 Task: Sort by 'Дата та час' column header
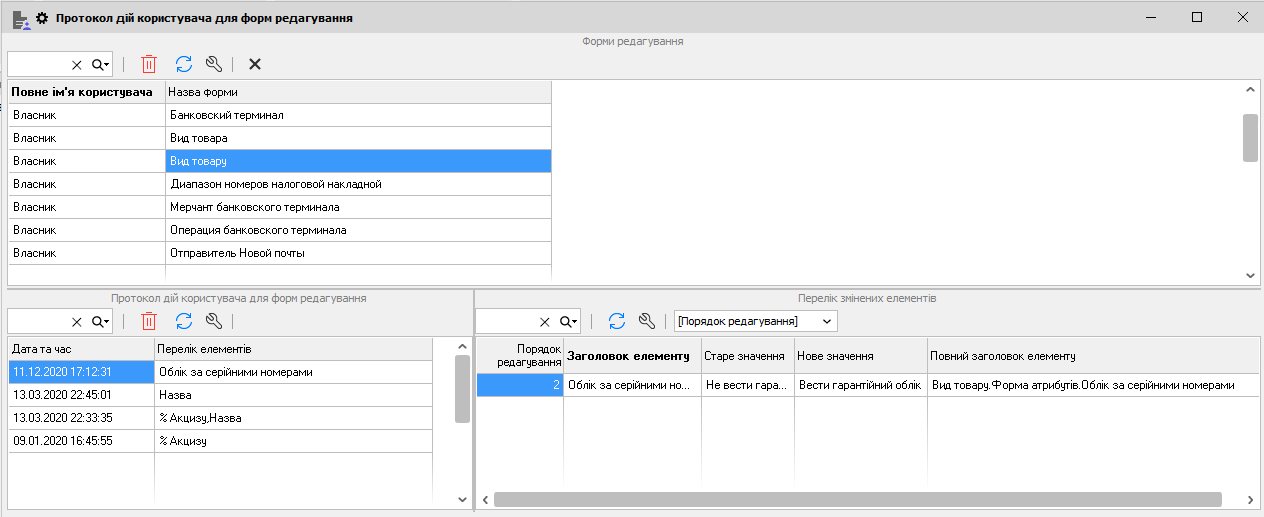tap(80, 348)
